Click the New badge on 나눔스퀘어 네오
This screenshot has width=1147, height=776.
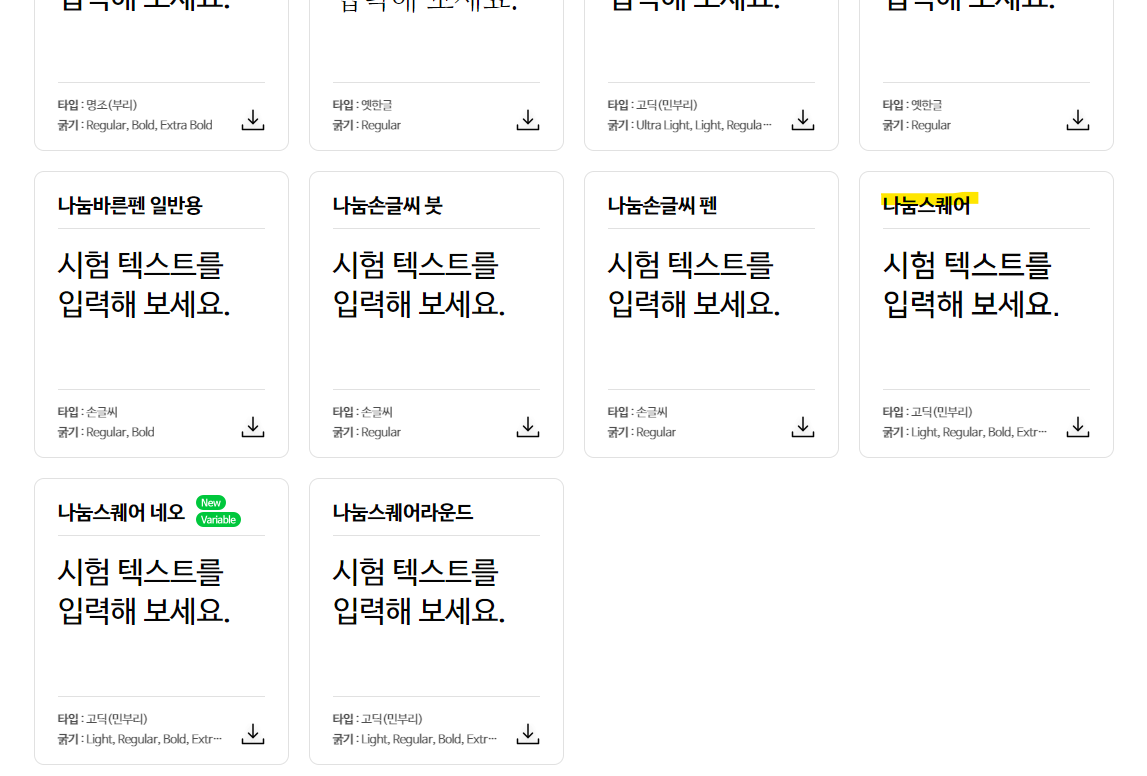[211, 502]
